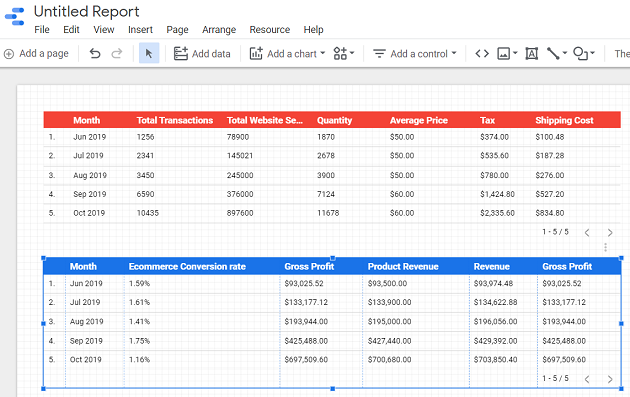Screen dimensions: 630x397
Task: Click Product Revenue column header
Action: [x=403, y=266]
